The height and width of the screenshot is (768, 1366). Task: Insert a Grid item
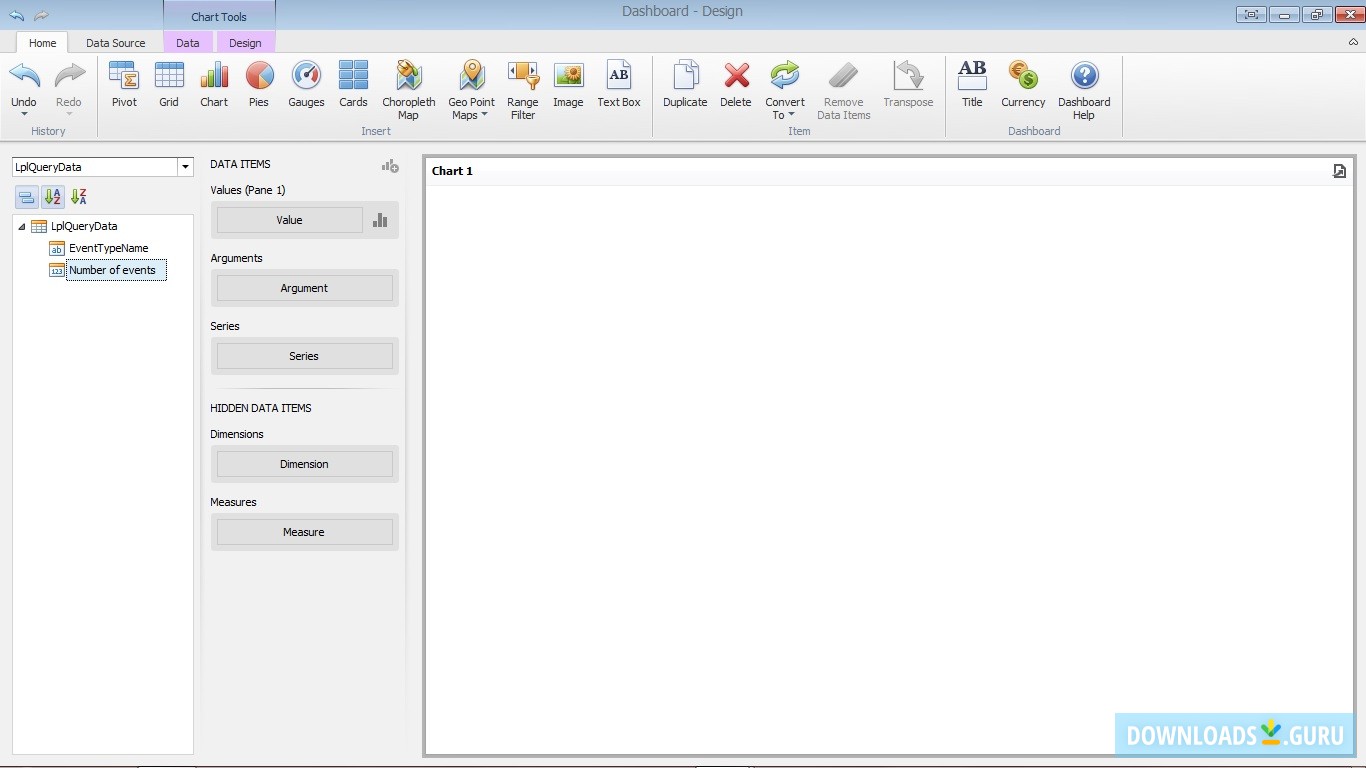click(169, 84)
